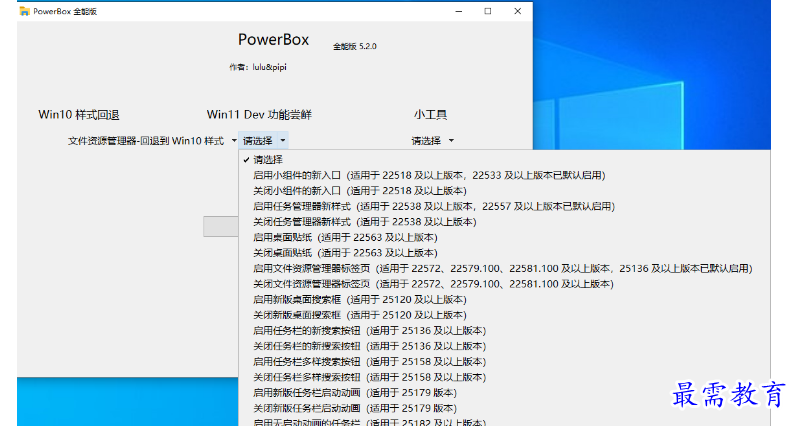This screenshot has width=794, height=426.
Task: Click the 作者: lulu&pipi author label
Action: (258, 67)
